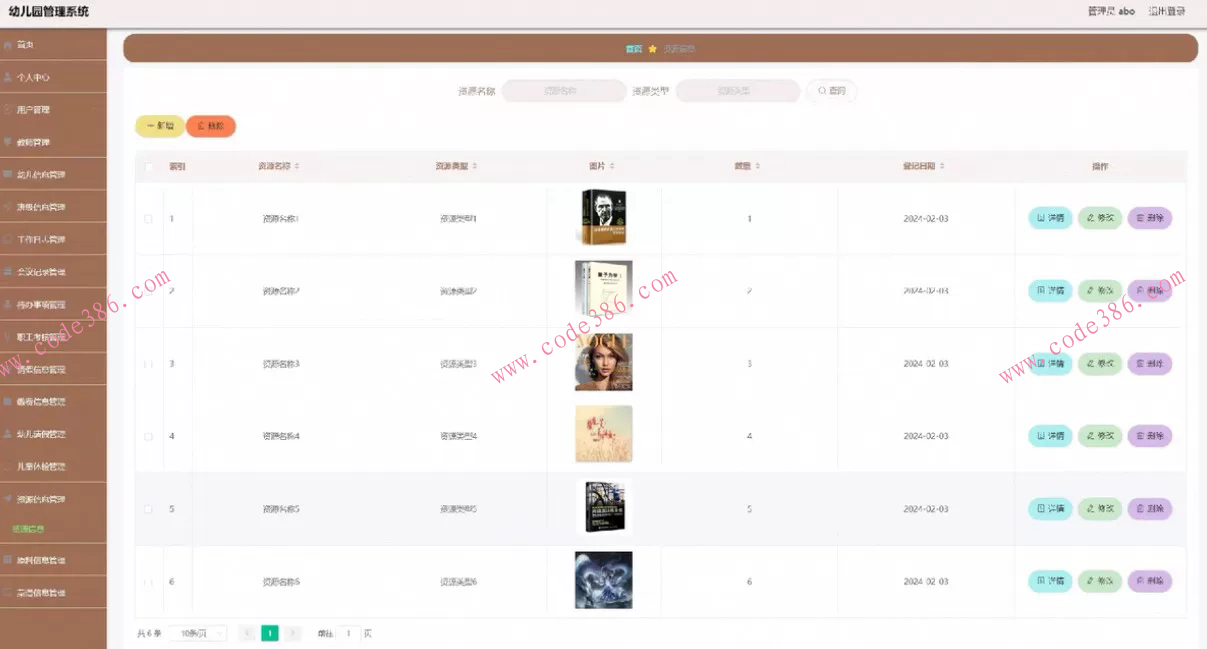Click 详情 icon button for row 1

1050,218
